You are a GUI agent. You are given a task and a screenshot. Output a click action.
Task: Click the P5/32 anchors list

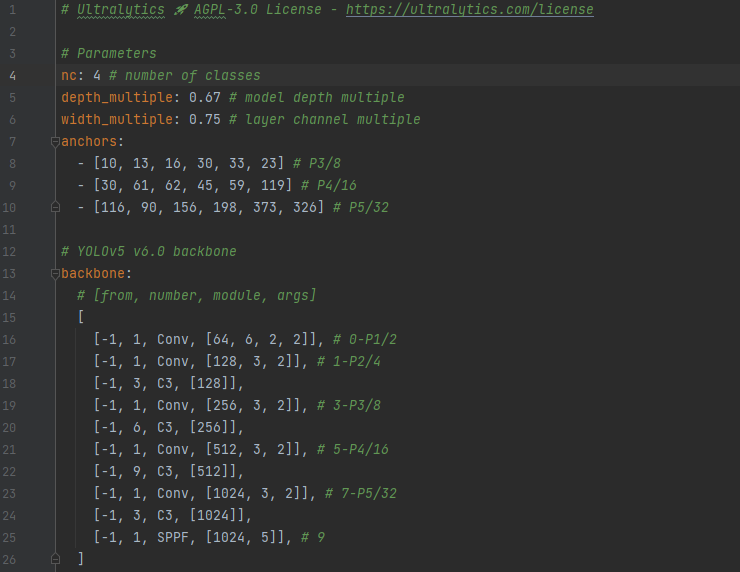tap(209, 208)
